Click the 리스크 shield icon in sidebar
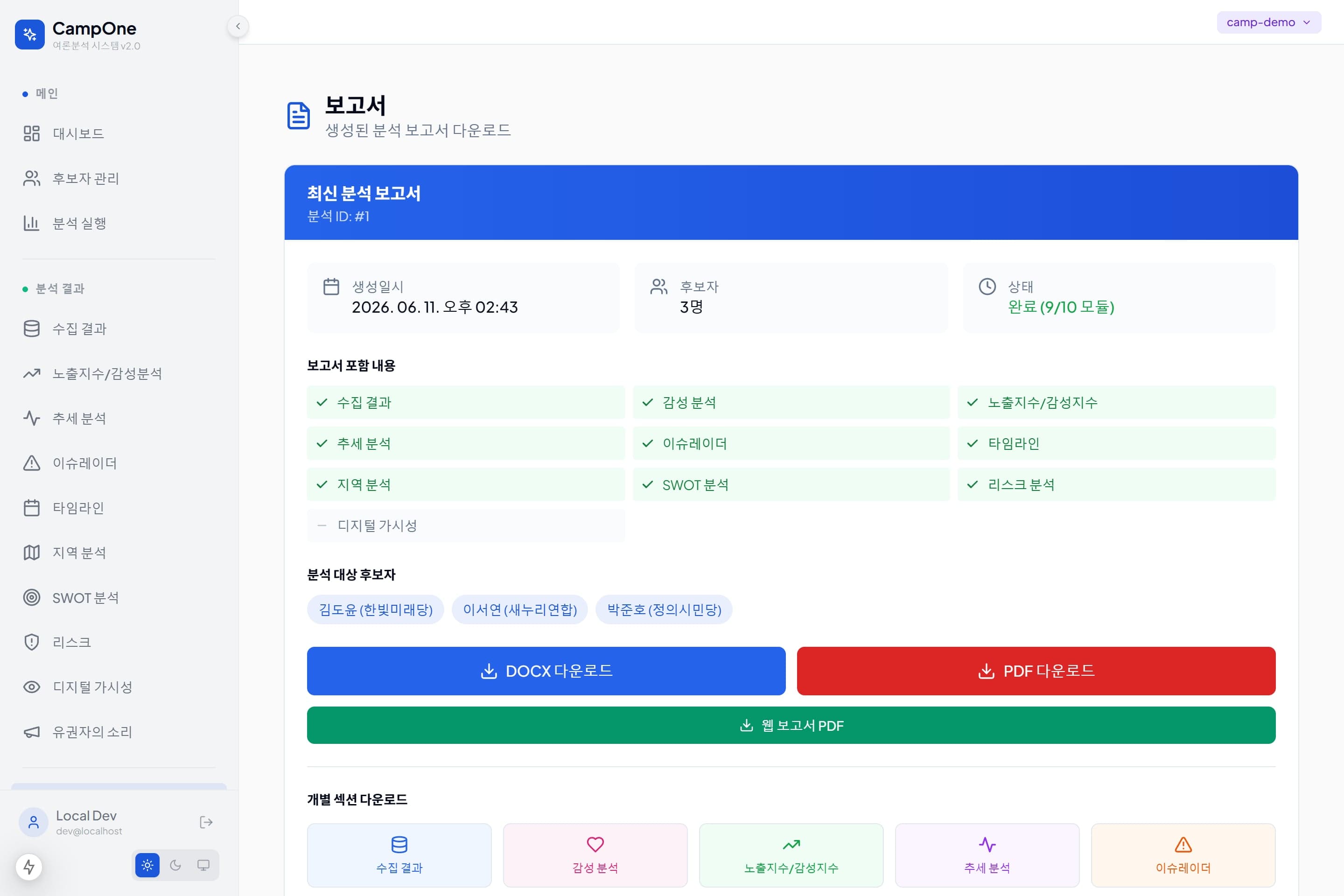The width and height of the screenshot is (1344, 896). 31,642
